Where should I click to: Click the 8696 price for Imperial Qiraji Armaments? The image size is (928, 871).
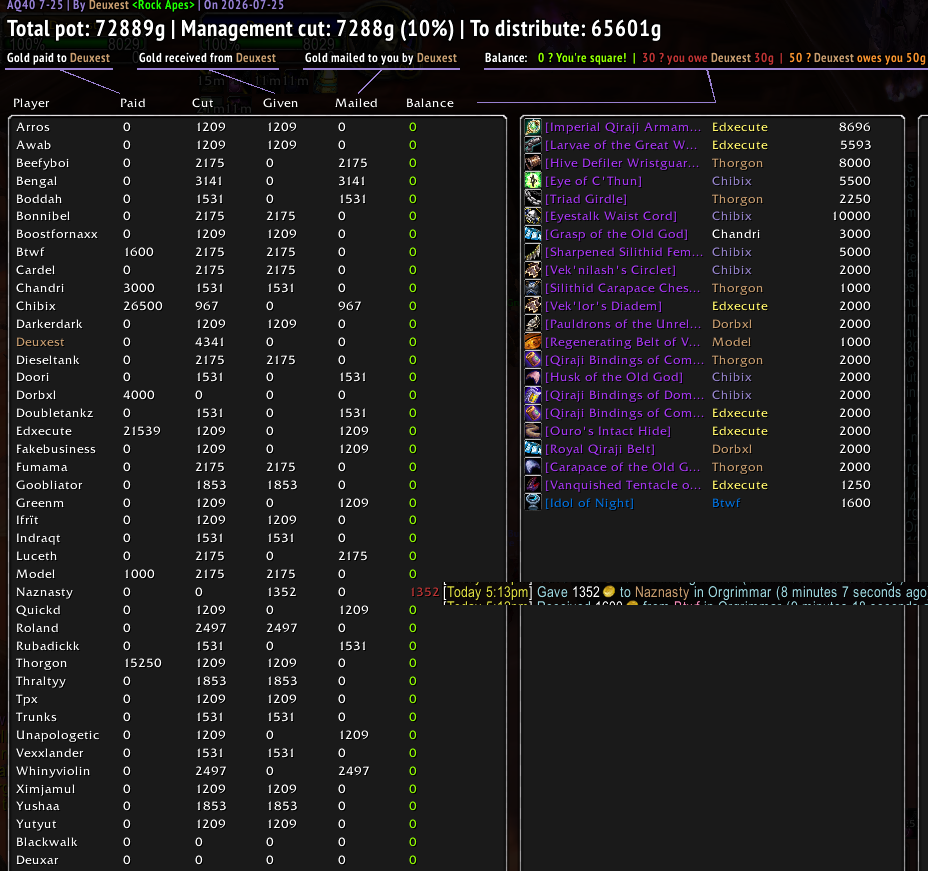click(x=855, y=127)
